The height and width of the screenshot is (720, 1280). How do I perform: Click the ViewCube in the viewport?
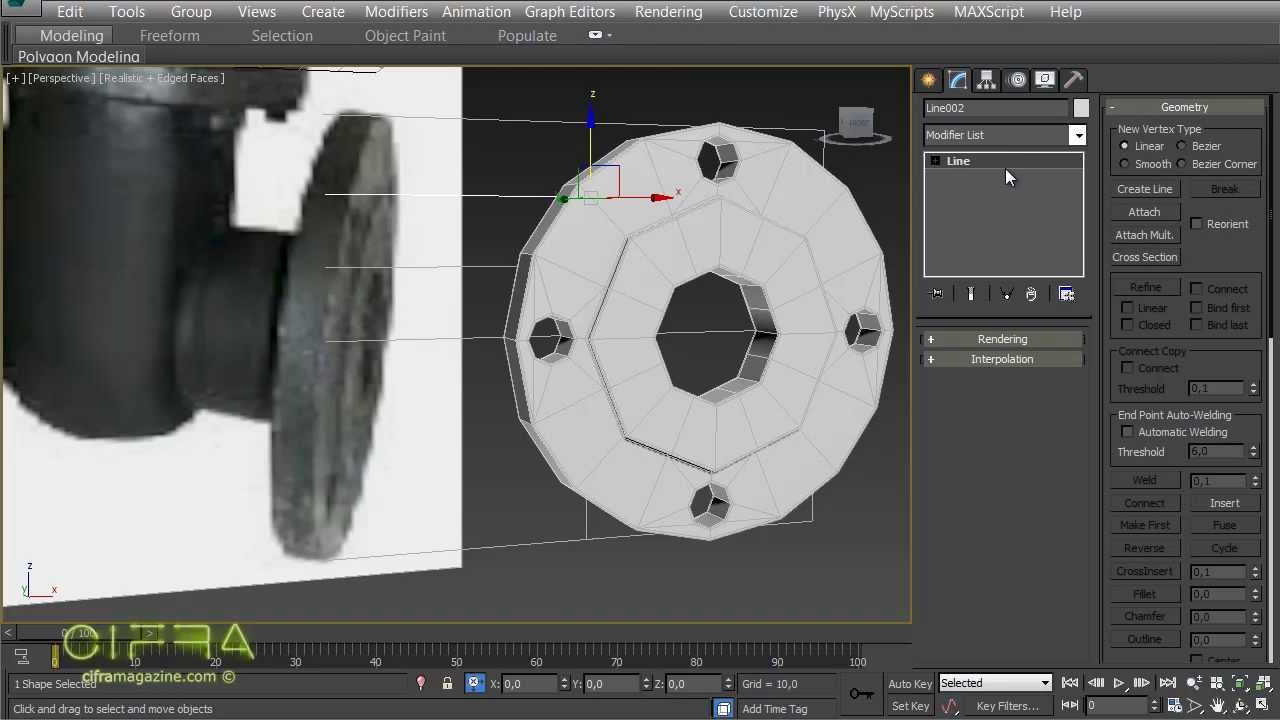click(856, 125)
